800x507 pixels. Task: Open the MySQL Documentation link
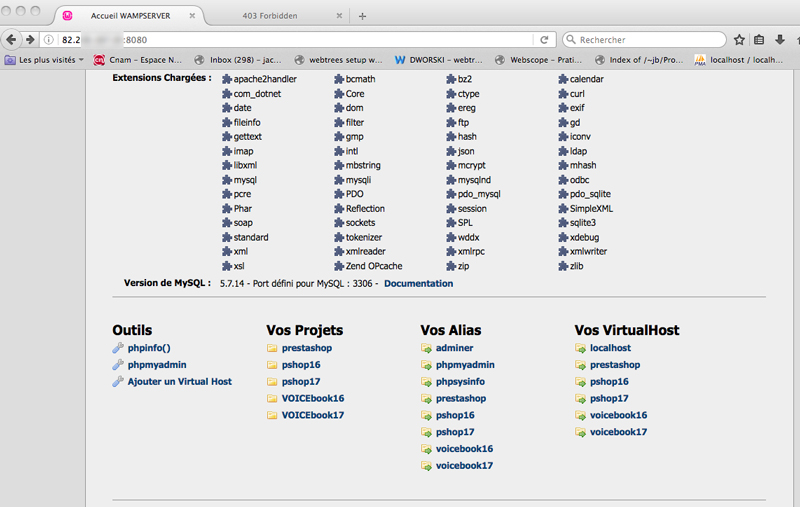[x=418, y=284]
